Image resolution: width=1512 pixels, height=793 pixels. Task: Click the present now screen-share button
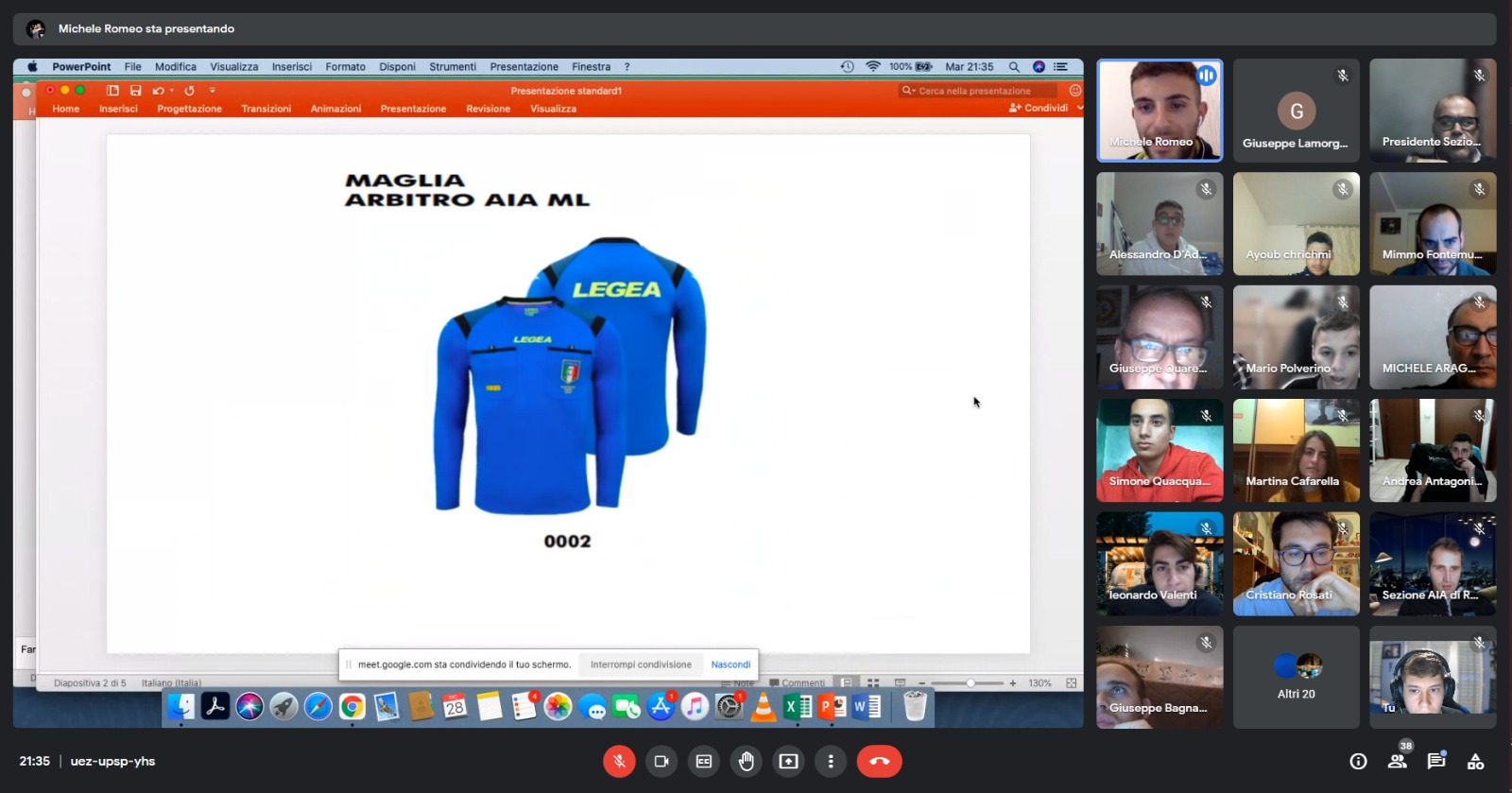(x=789, y=761)
